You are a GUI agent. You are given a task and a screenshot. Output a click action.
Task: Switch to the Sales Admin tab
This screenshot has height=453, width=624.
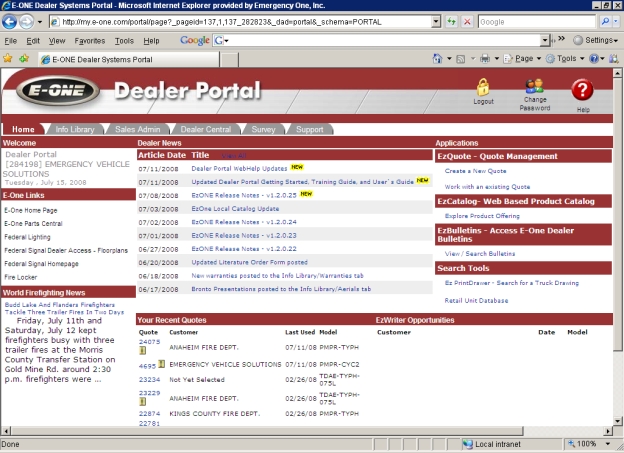point(137,129)
